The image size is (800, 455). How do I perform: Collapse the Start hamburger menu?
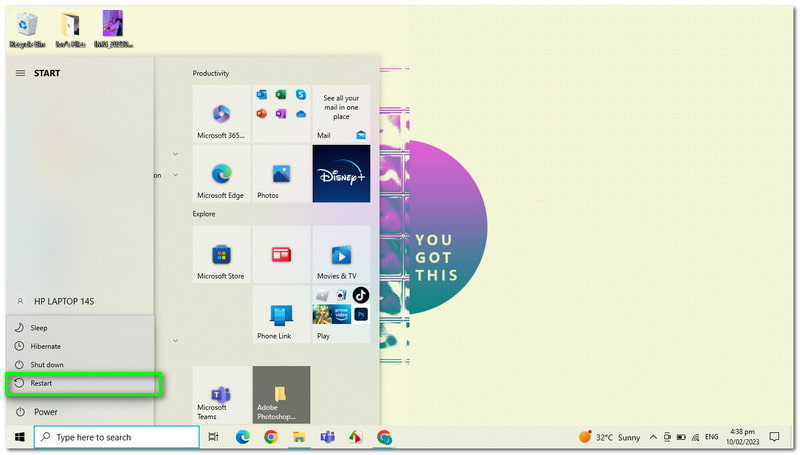(x=20, y=73)
